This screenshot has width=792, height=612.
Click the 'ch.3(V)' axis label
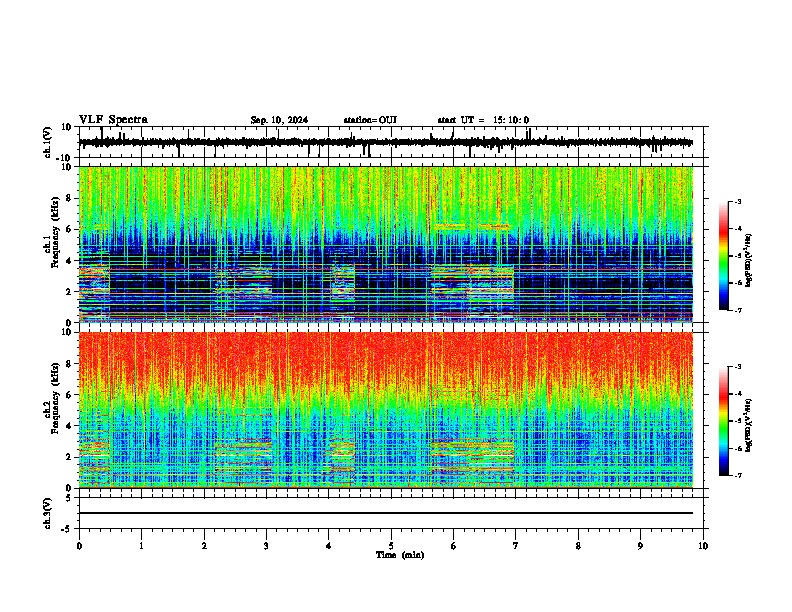(47, 513)
